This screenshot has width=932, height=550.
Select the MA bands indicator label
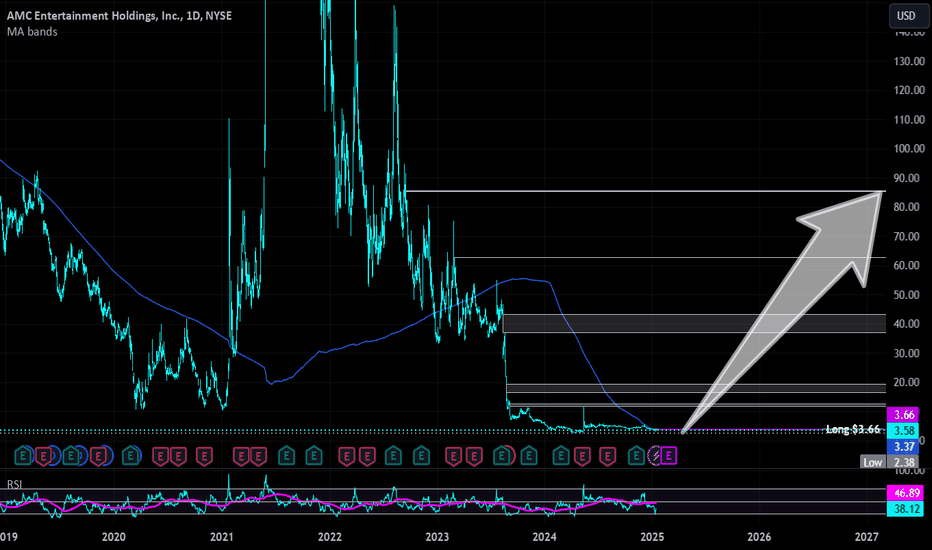[32, 32]
